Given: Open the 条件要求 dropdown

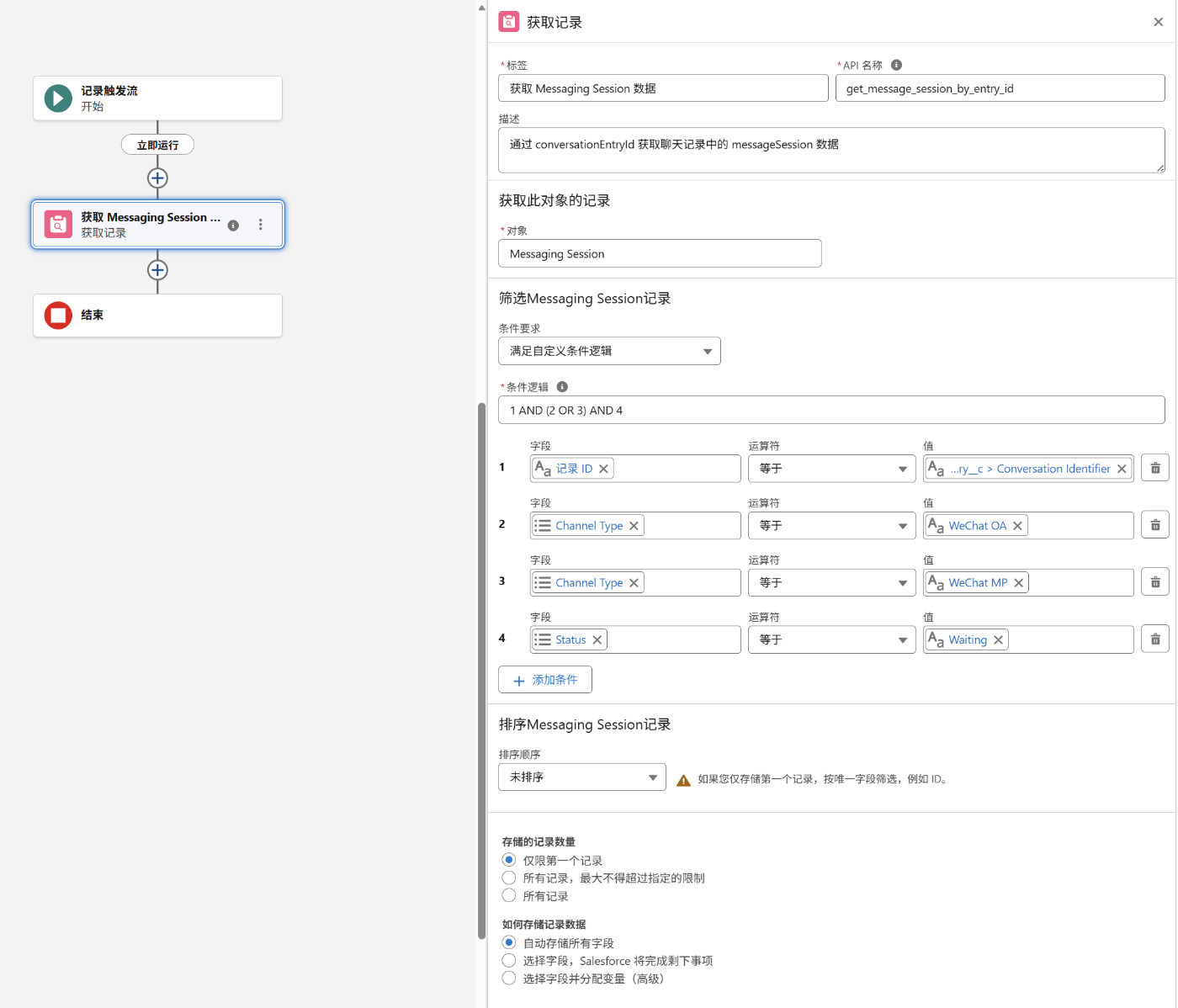Looking at the screenshot, I should (609, 351).
